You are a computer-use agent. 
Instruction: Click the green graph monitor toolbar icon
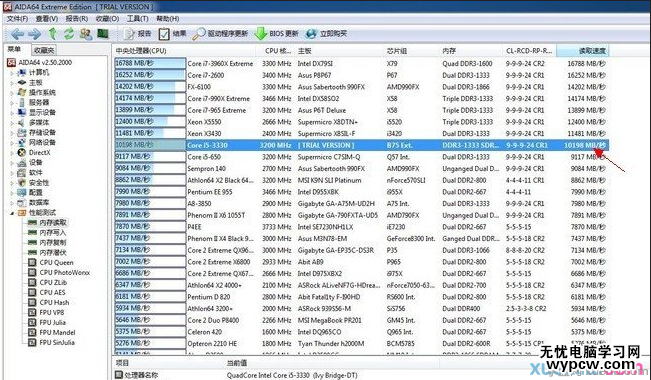(103, 34)
